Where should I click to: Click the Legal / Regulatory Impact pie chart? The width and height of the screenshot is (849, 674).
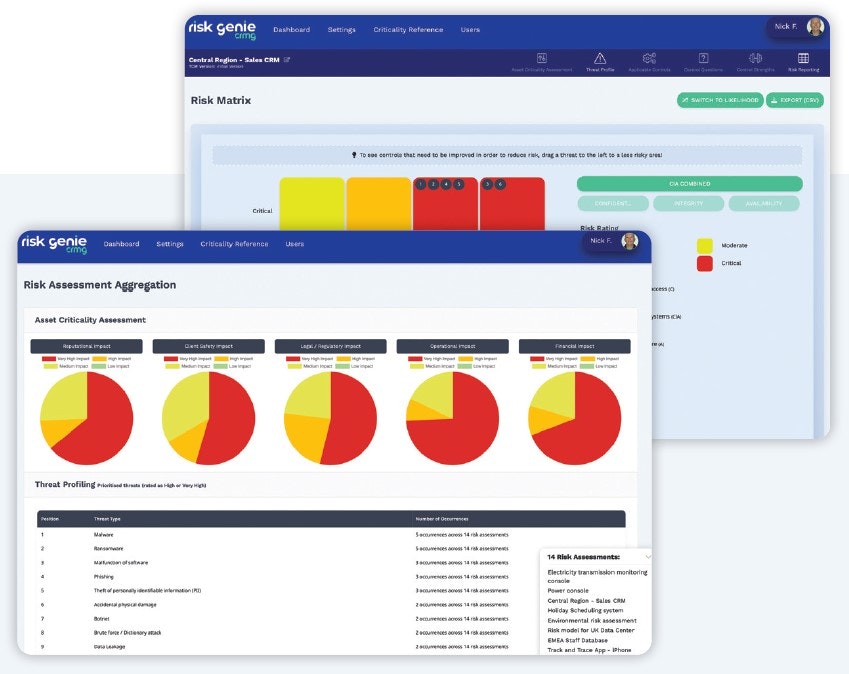tap(330, 418)
